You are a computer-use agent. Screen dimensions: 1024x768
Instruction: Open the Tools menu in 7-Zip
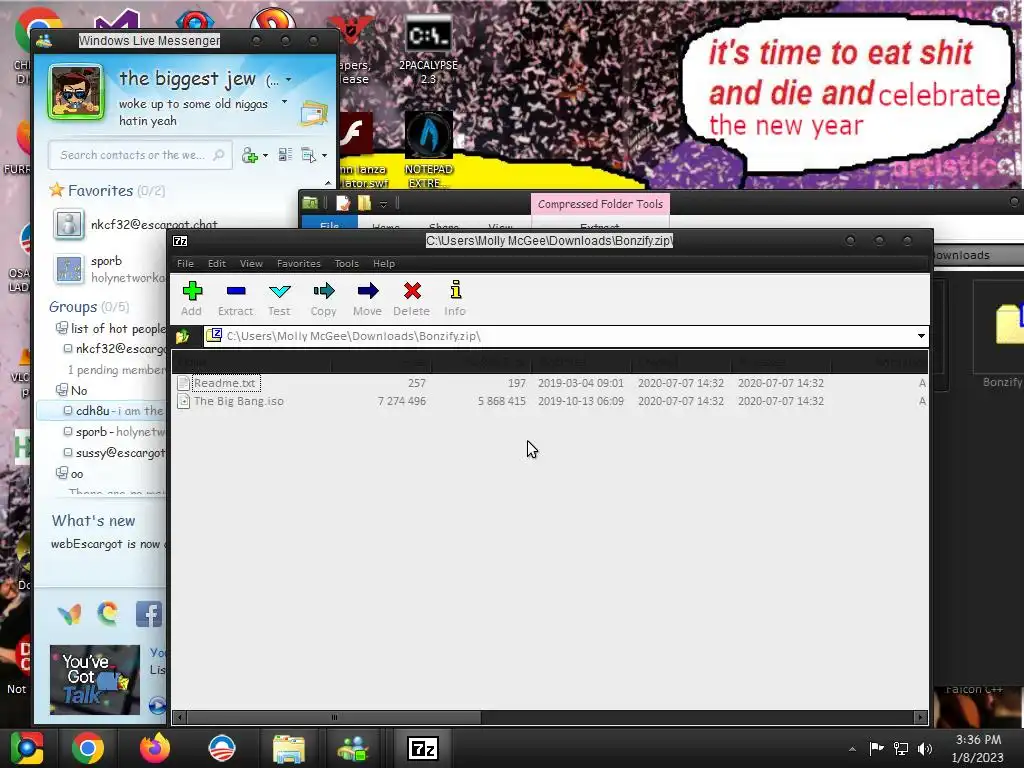pyautogui.click(x=346, y=264)
